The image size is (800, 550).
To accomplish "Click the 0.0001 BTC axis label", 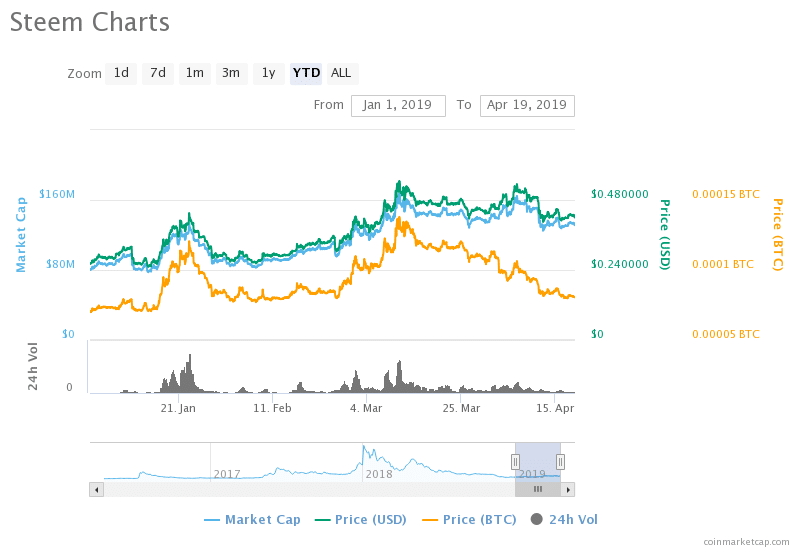I will (723, 264).
